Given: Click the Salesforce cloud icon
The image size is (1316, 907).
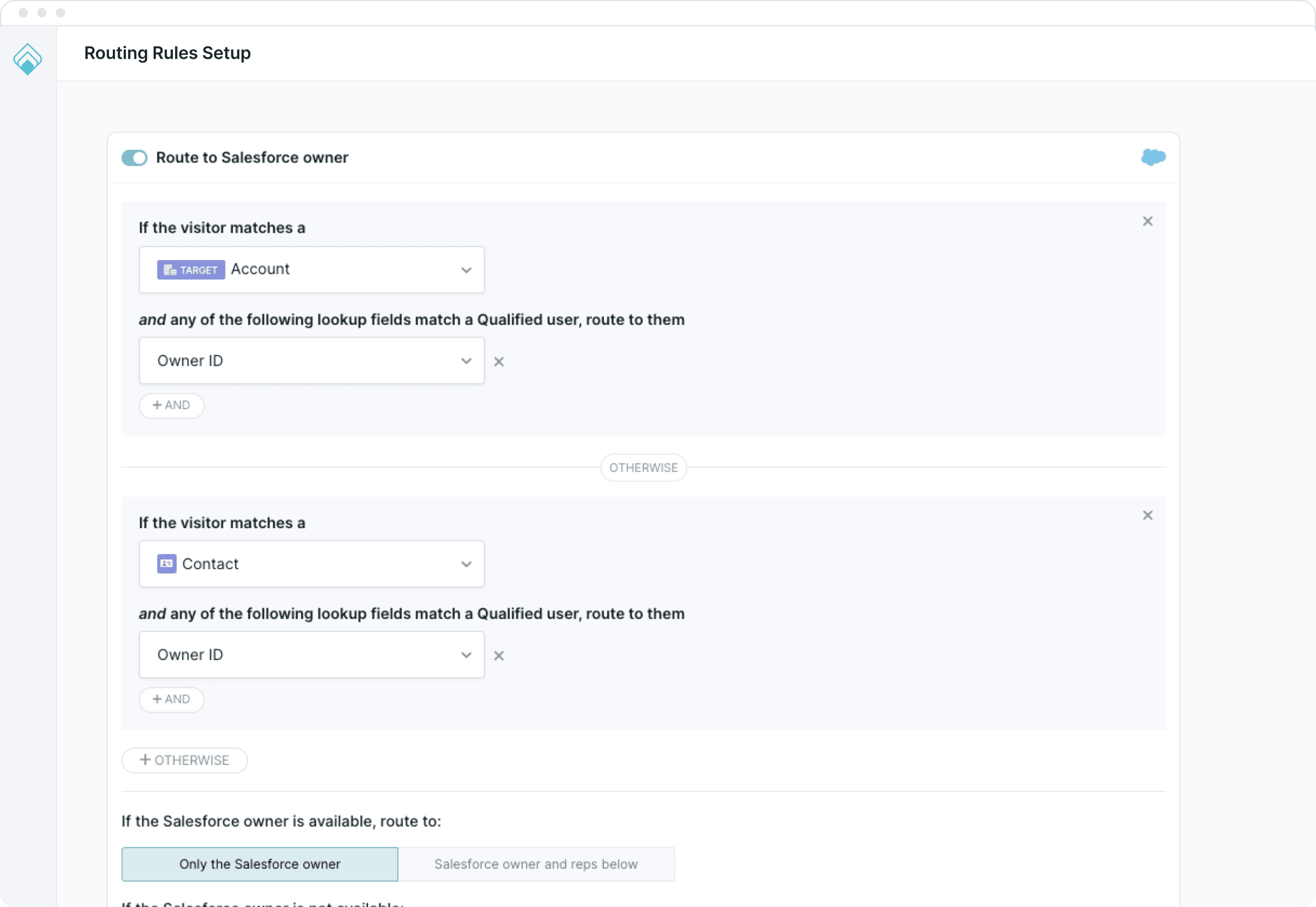Looking at the screenshot, I should coord(1153,157).
